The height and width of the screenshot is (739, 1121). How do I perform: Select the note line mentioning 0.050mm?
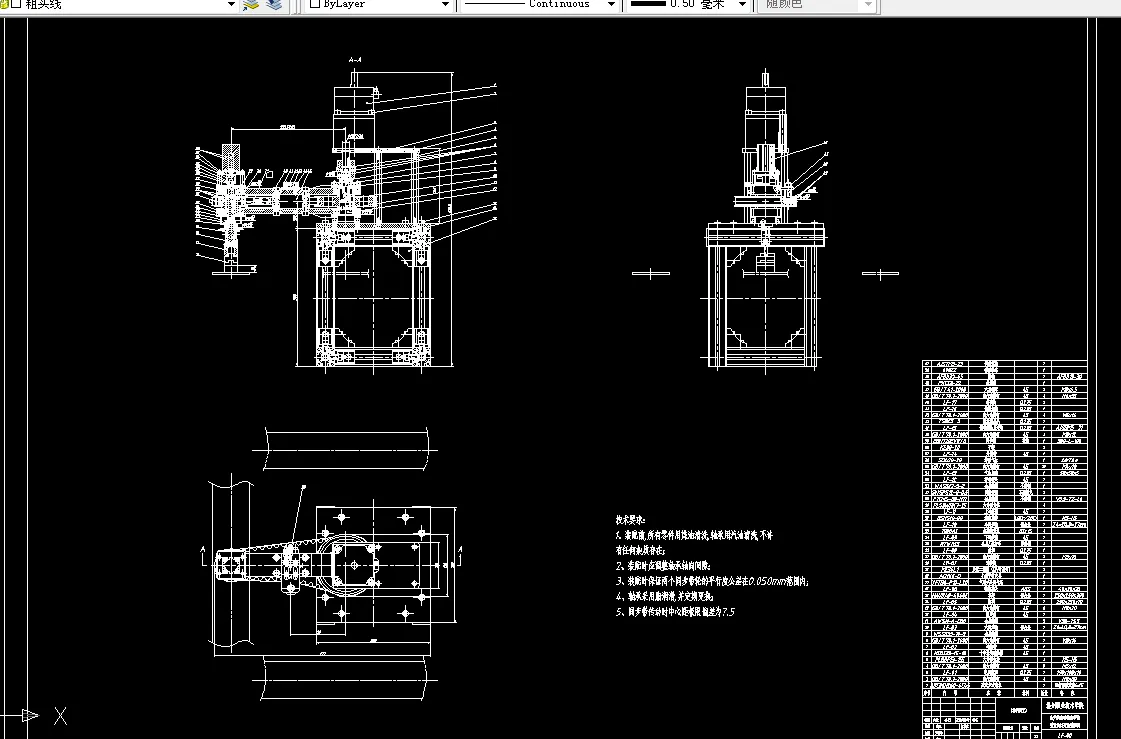click(x=712, y=581)
